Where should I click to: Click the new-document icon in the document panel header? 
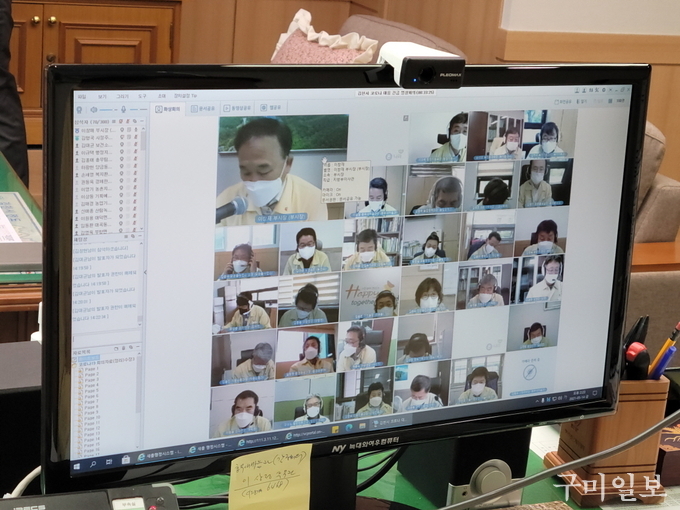click(116, 348)
